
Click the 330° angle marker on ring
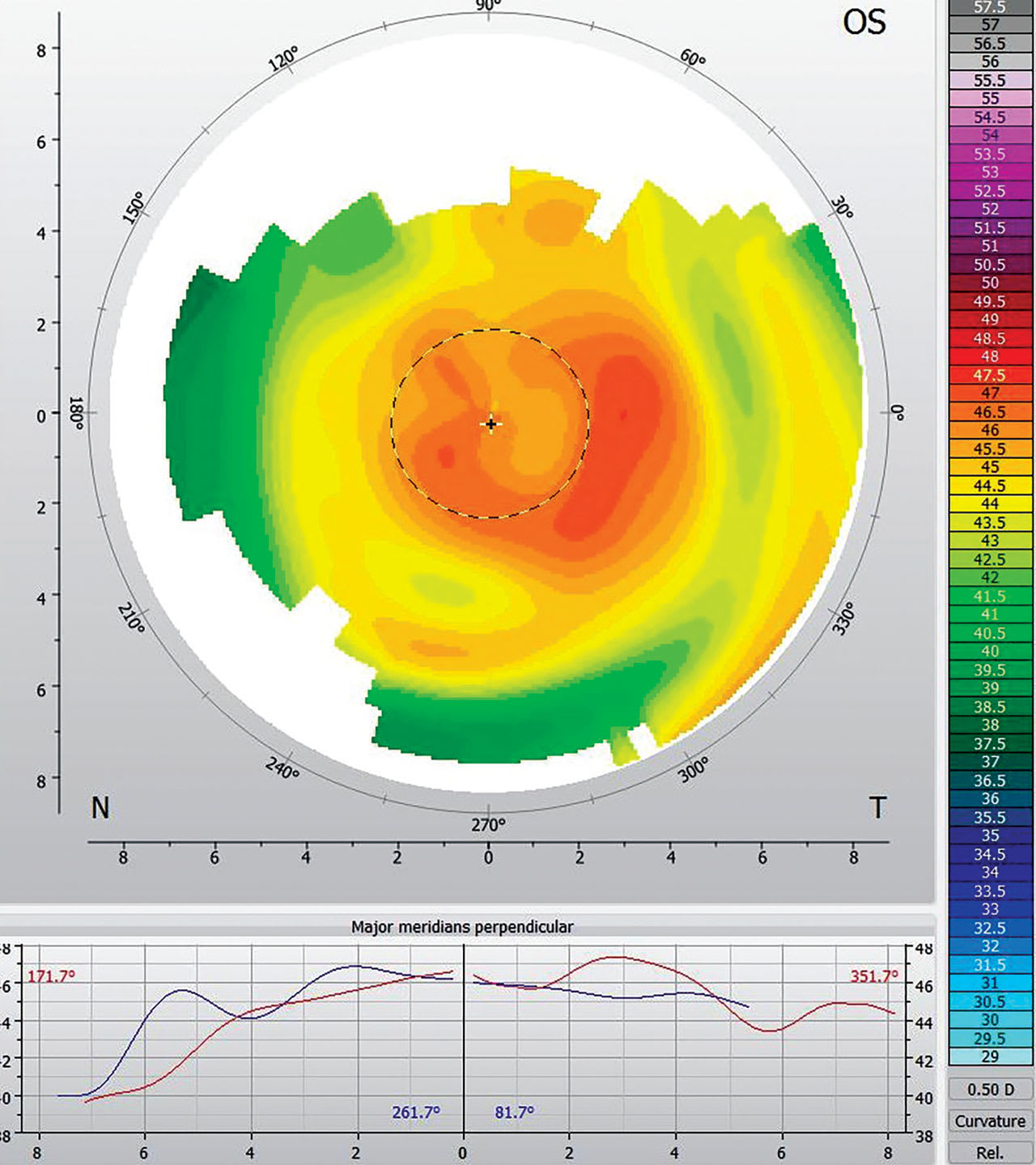pyautogui.click(x=844, y=619)
